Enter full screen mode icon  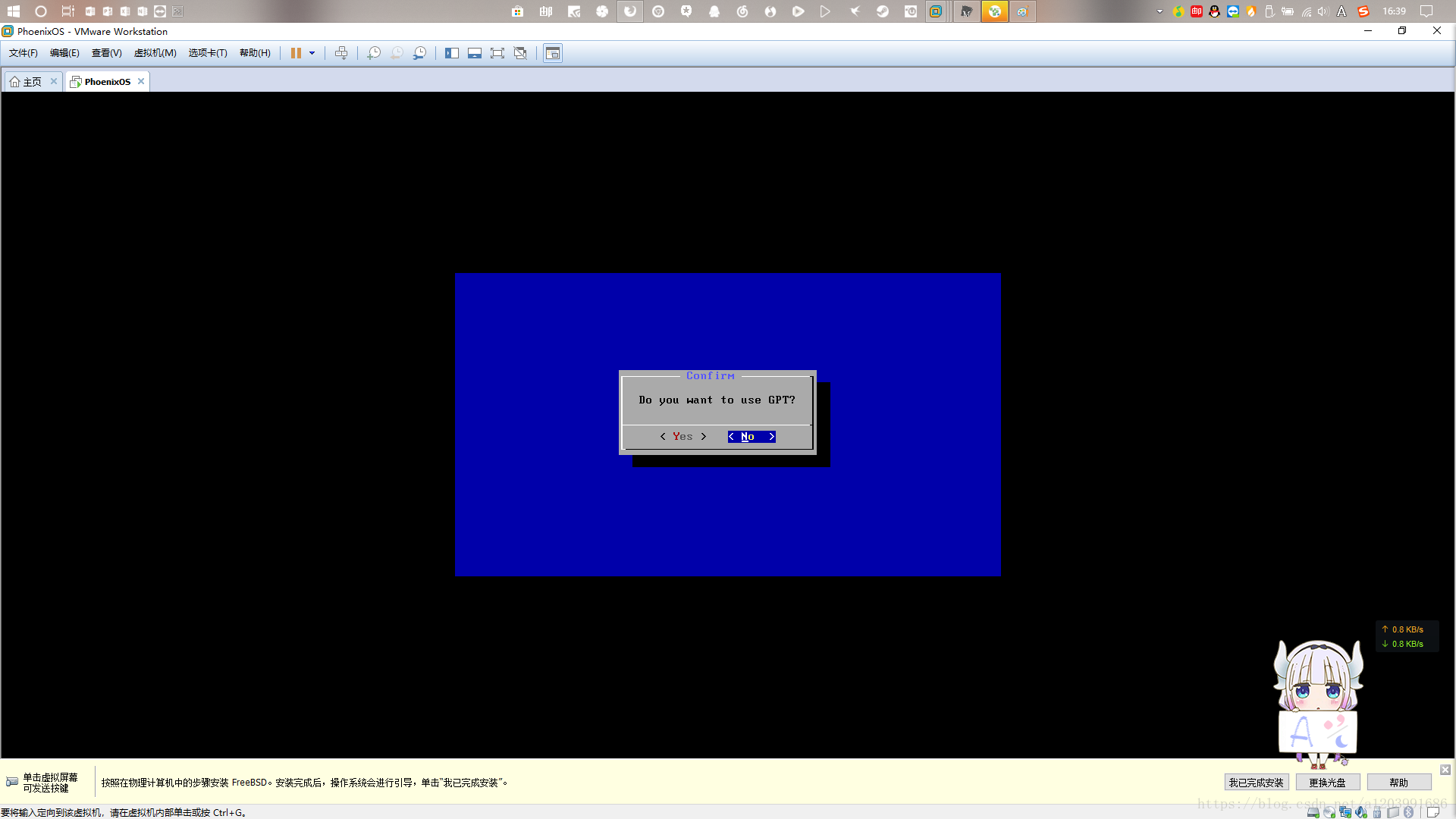coord(497,53)
